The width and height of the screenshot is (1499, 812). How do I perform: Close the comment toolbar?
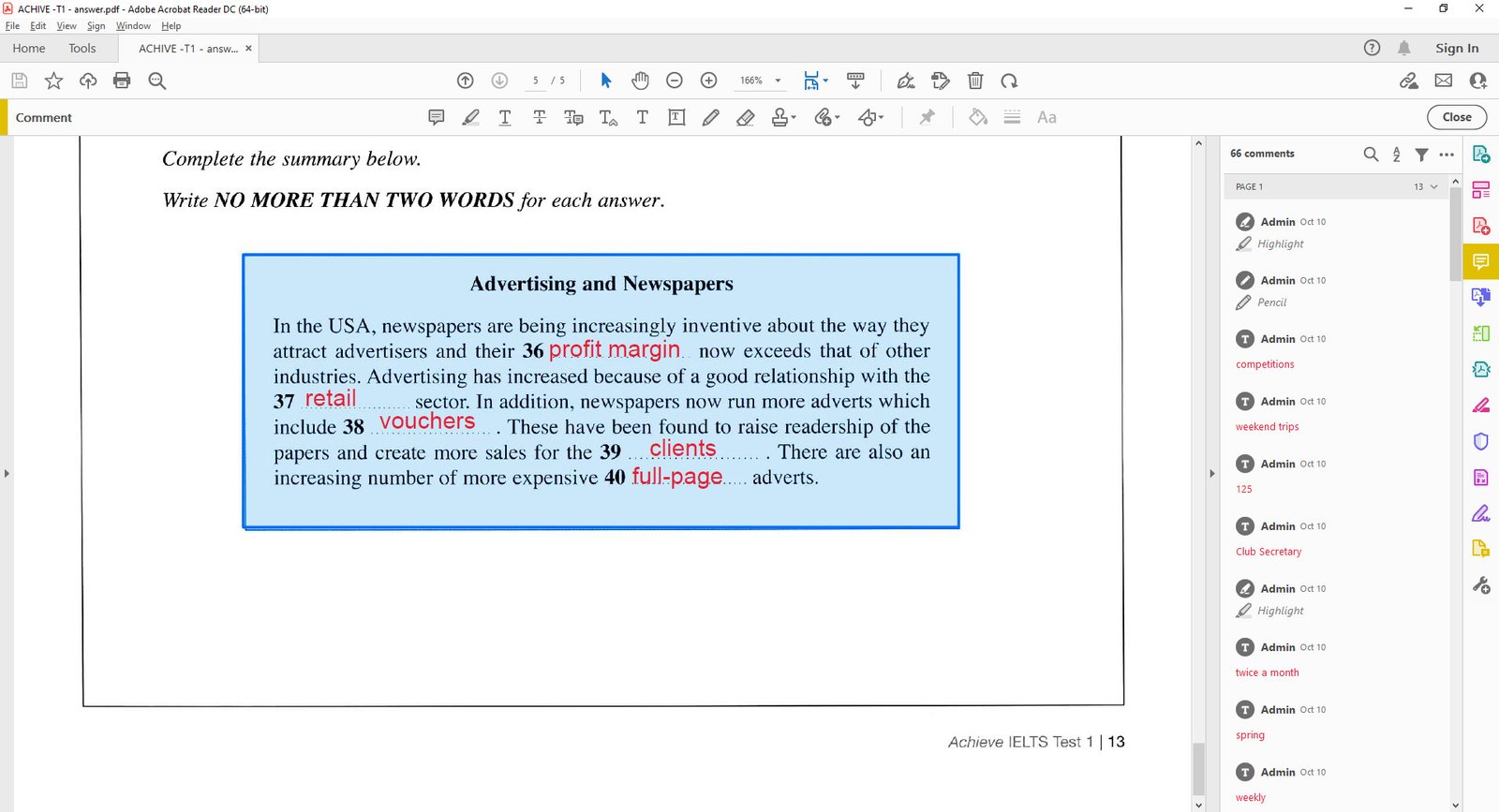[x=1456, y=117]
